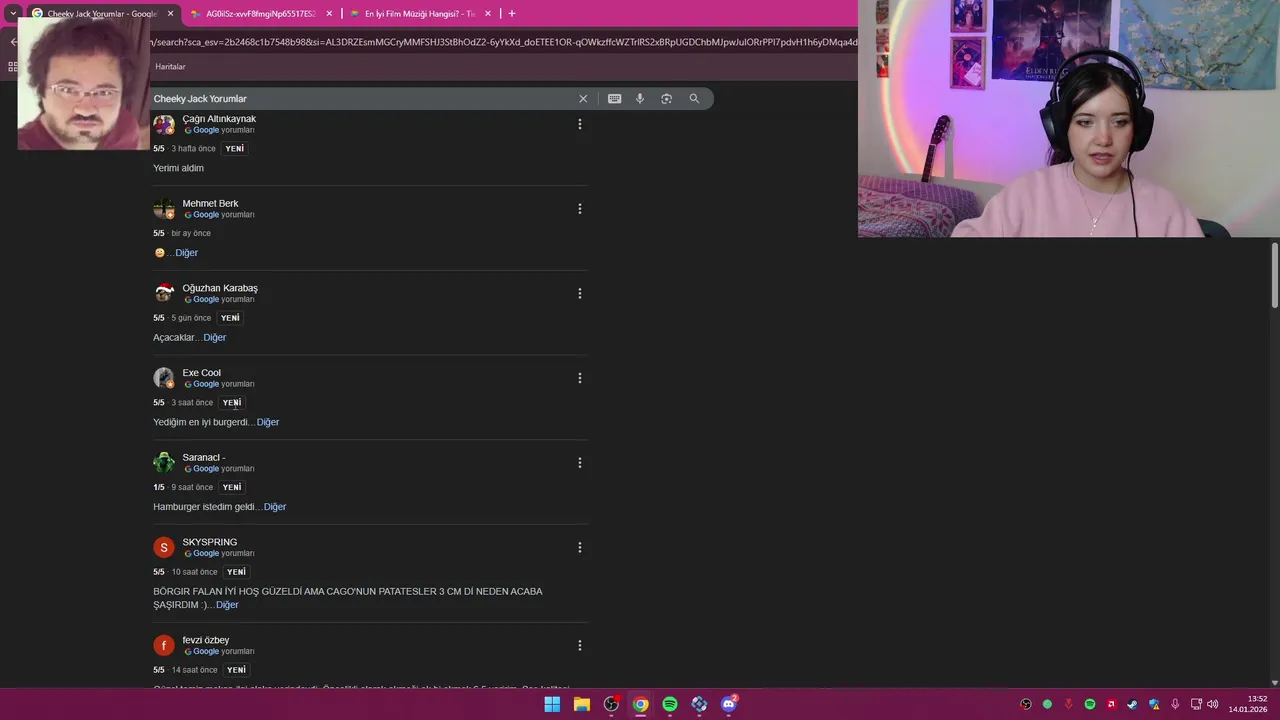Click the OBS tray icon
The height and width of the screenshot is (720, 1280).
[1026, 704]
